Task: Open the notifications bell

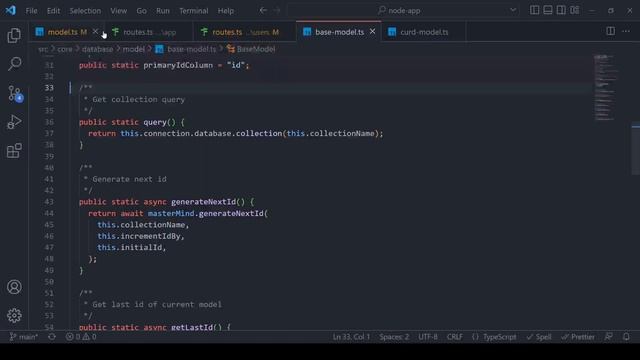Action: coord(626,337)
